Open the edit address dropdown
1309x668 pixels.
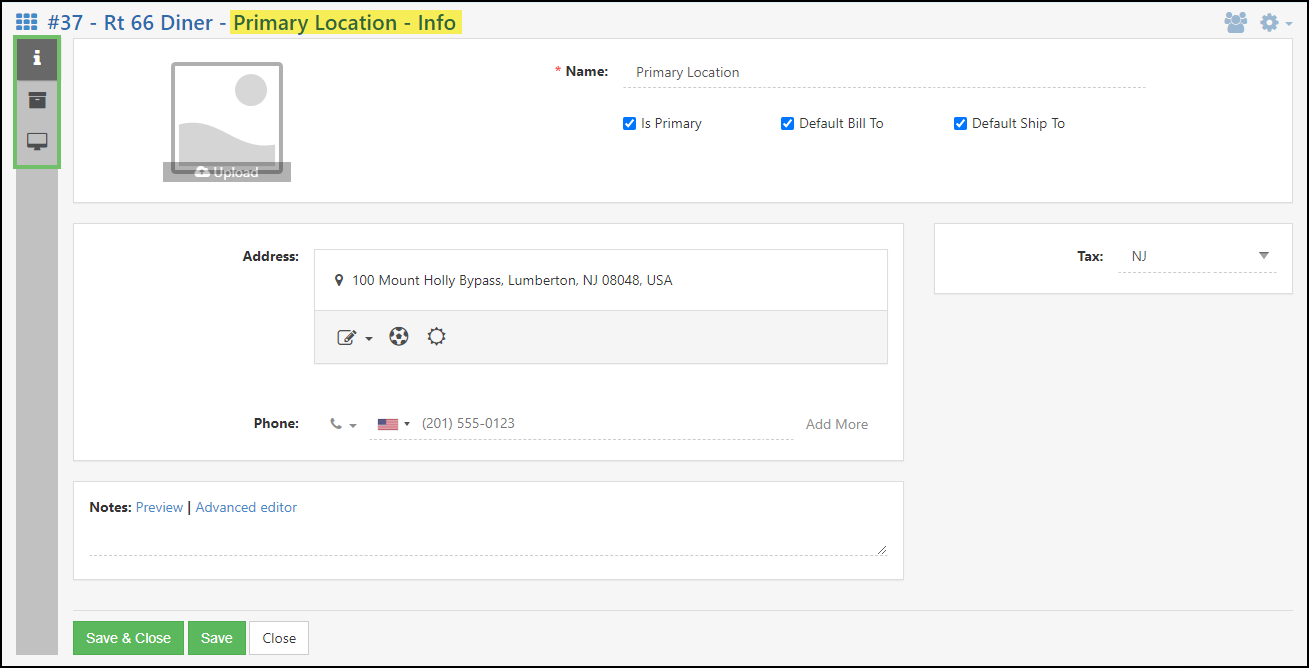click(355, 338)
